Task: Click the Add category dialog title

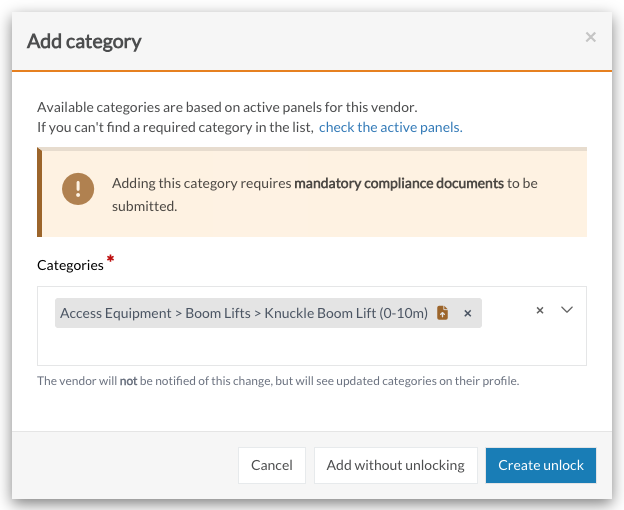Action: [84, 41]
